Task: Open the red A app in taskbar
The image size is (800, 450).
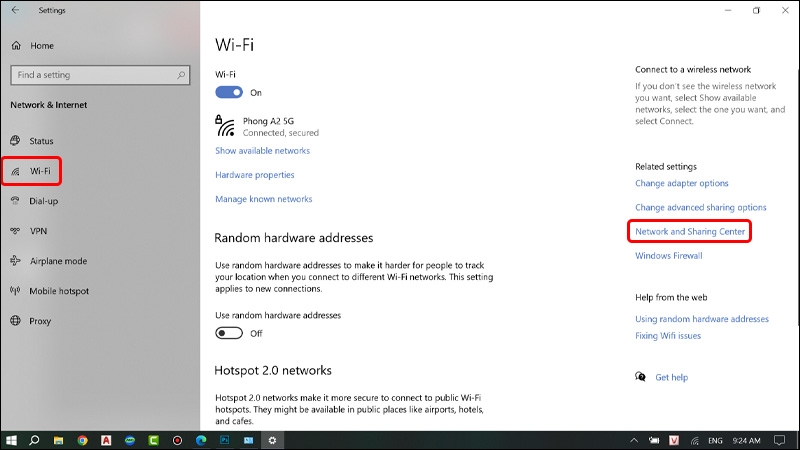Action: 106,440
